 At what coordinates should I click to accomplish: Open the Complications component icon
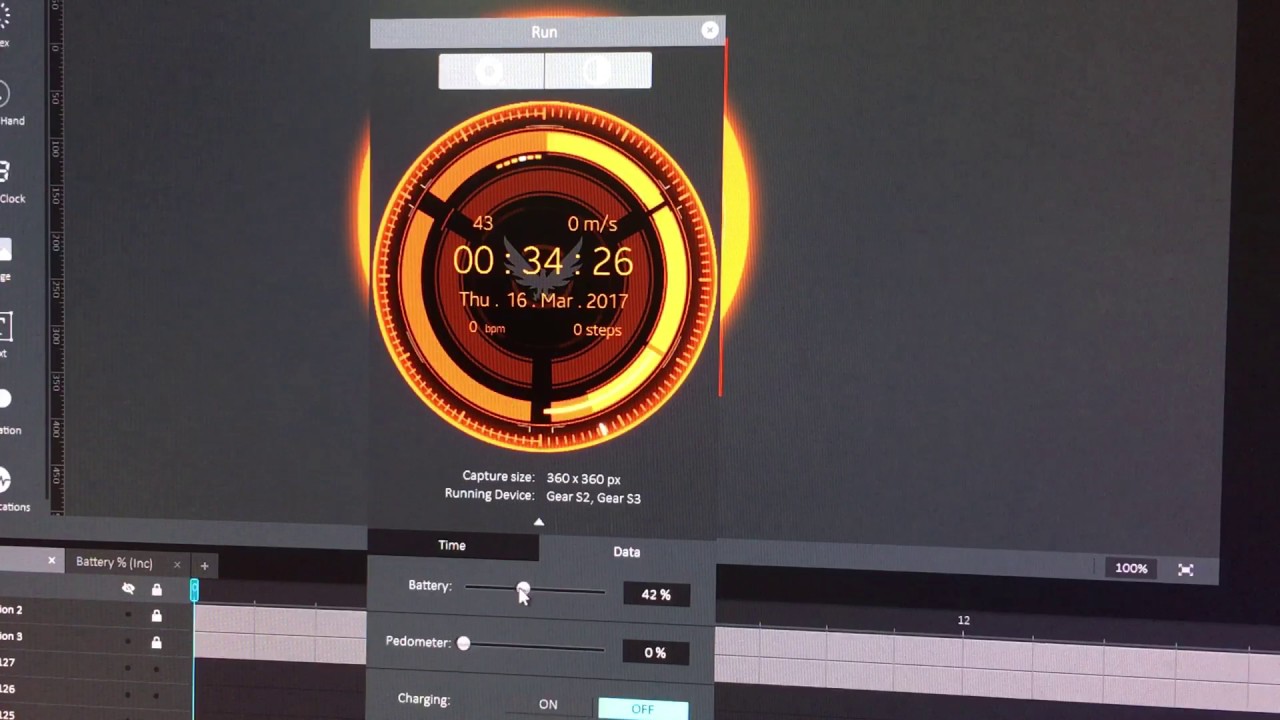point(4,480)
